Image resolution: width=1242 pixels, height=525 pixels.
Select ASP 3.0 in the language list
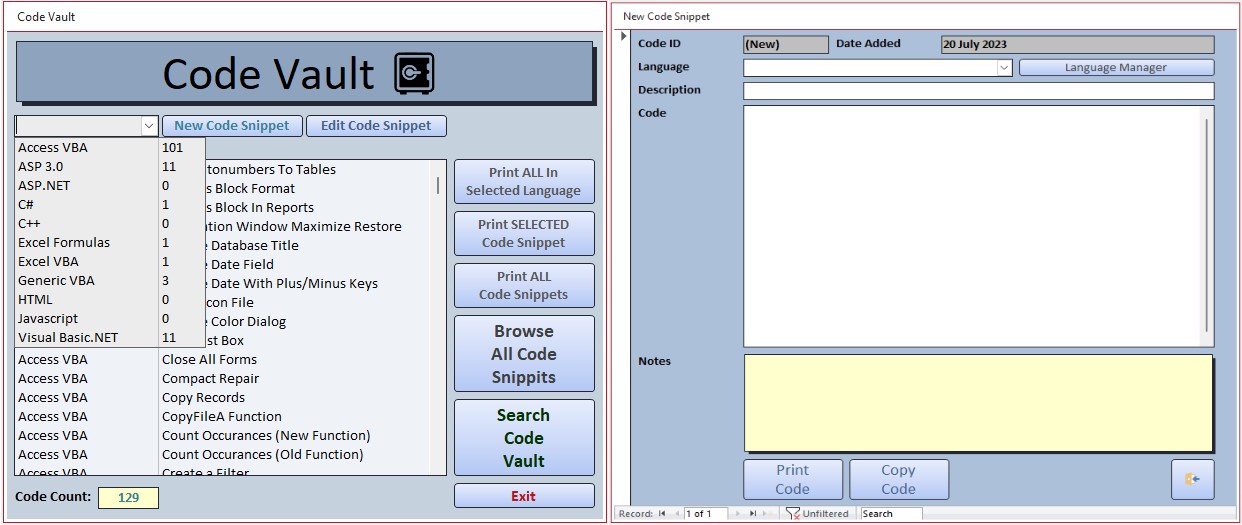110,166
